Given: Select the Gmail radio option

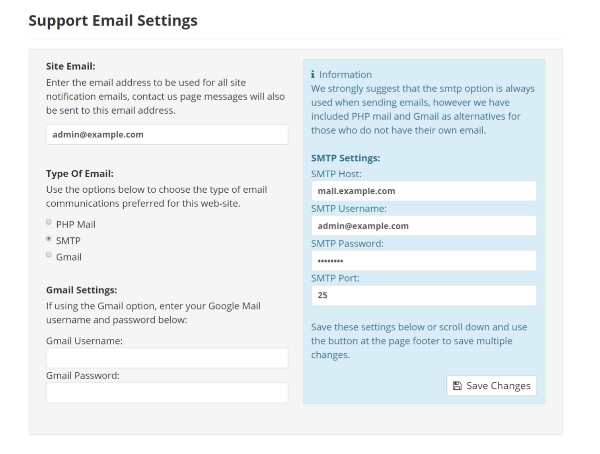Looking at the screenshot, I should tap(49, 256).
